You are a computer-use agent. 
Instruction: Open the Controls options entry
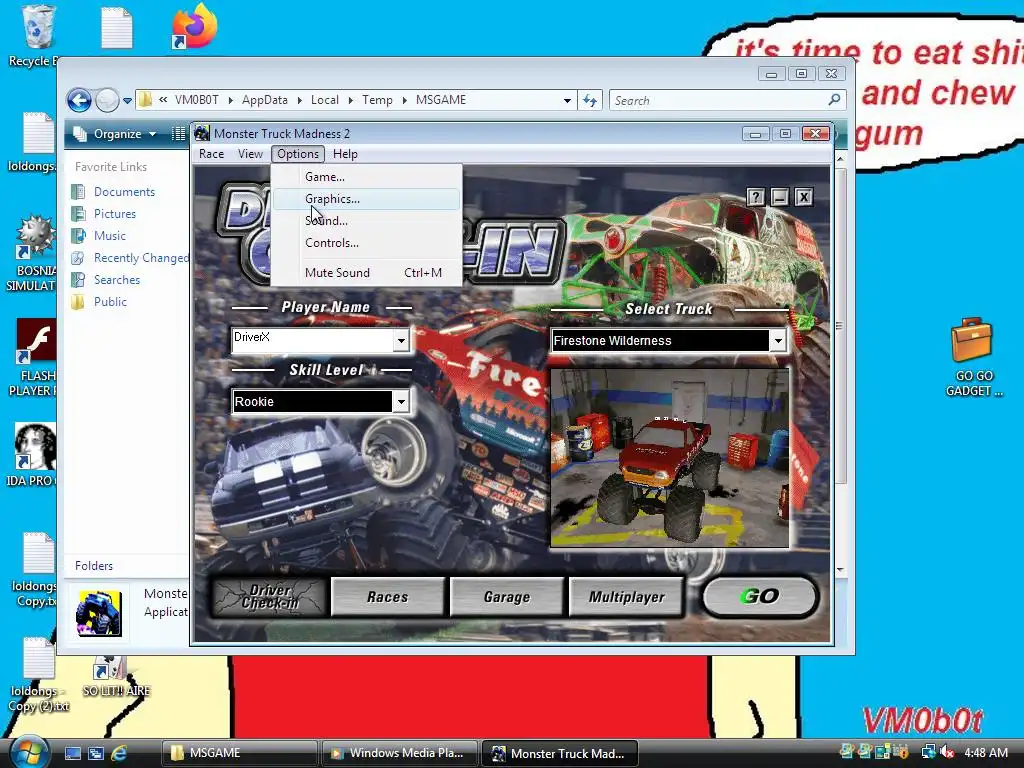tap(366, 243)
